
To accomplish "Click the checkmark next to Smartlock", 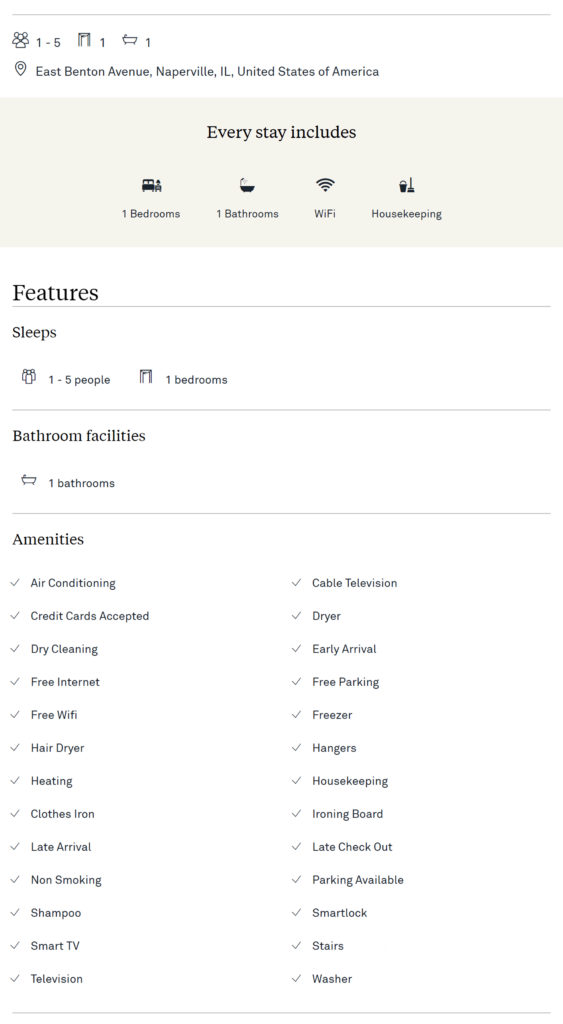I will [x=297, y=912].
